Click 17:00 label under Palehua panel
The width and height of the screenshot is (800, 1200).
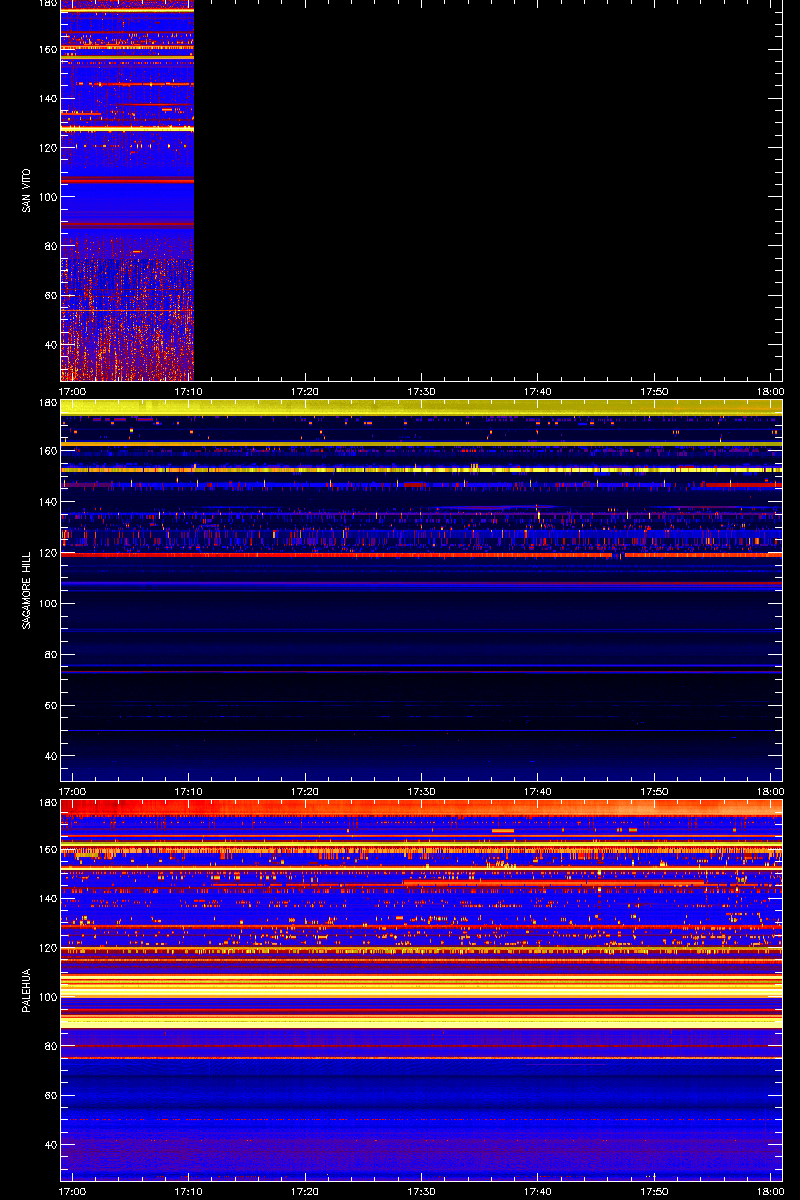tap(73, 1191)
